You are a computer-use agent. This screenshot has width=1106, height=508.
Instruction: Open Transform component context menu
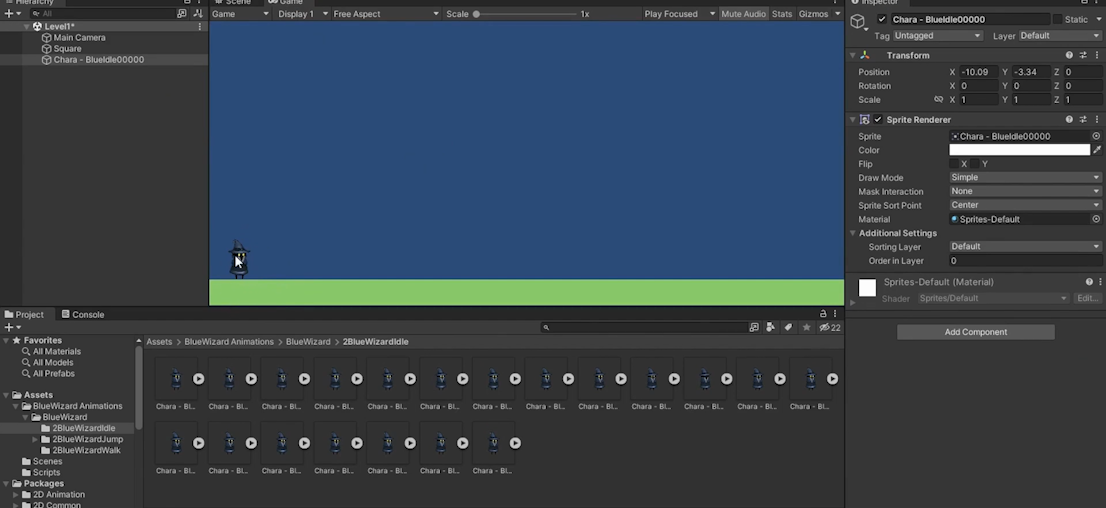tap(1096, 55)
